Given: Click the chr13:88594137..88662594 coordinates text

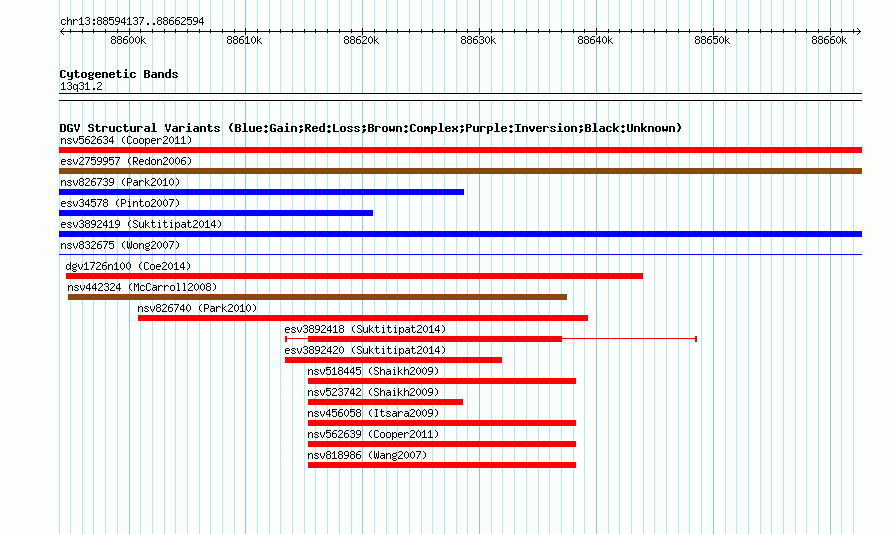Looking at the screenshot, I should click(132, 21).
